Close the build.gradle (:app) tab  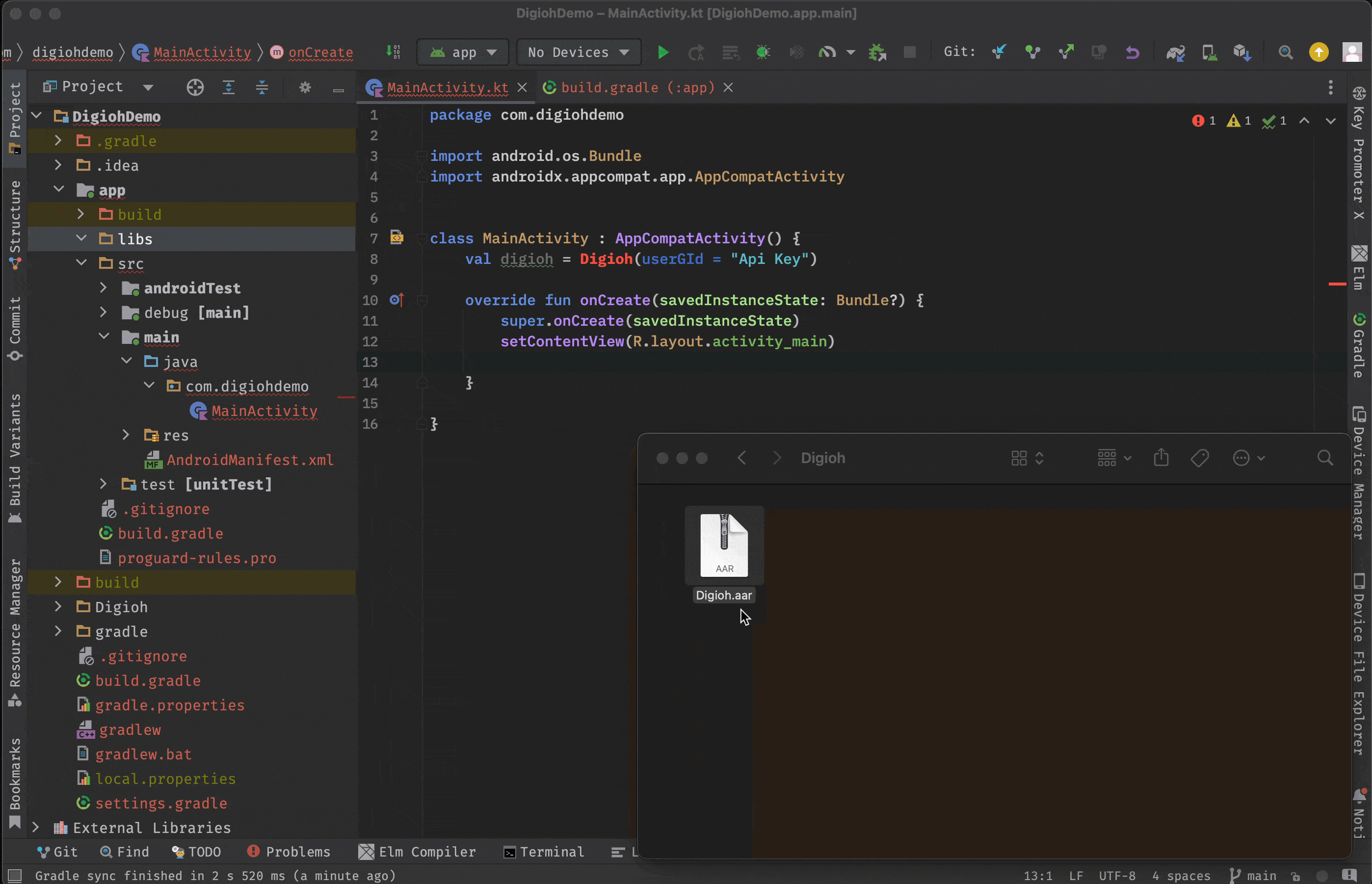point(728,87)
